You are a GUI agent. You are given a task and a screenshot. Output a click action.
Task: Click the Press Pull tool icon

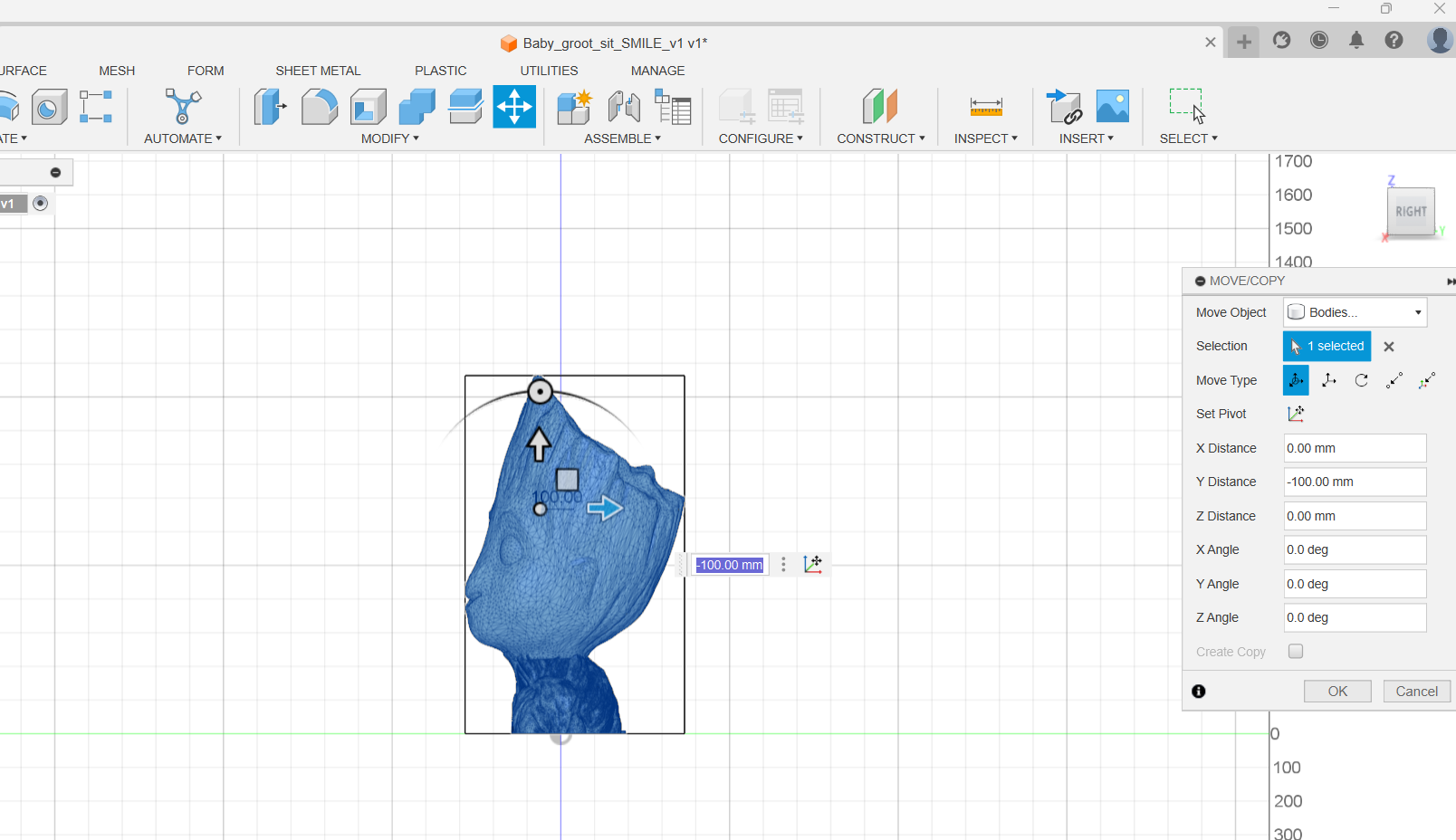(270, 107)
